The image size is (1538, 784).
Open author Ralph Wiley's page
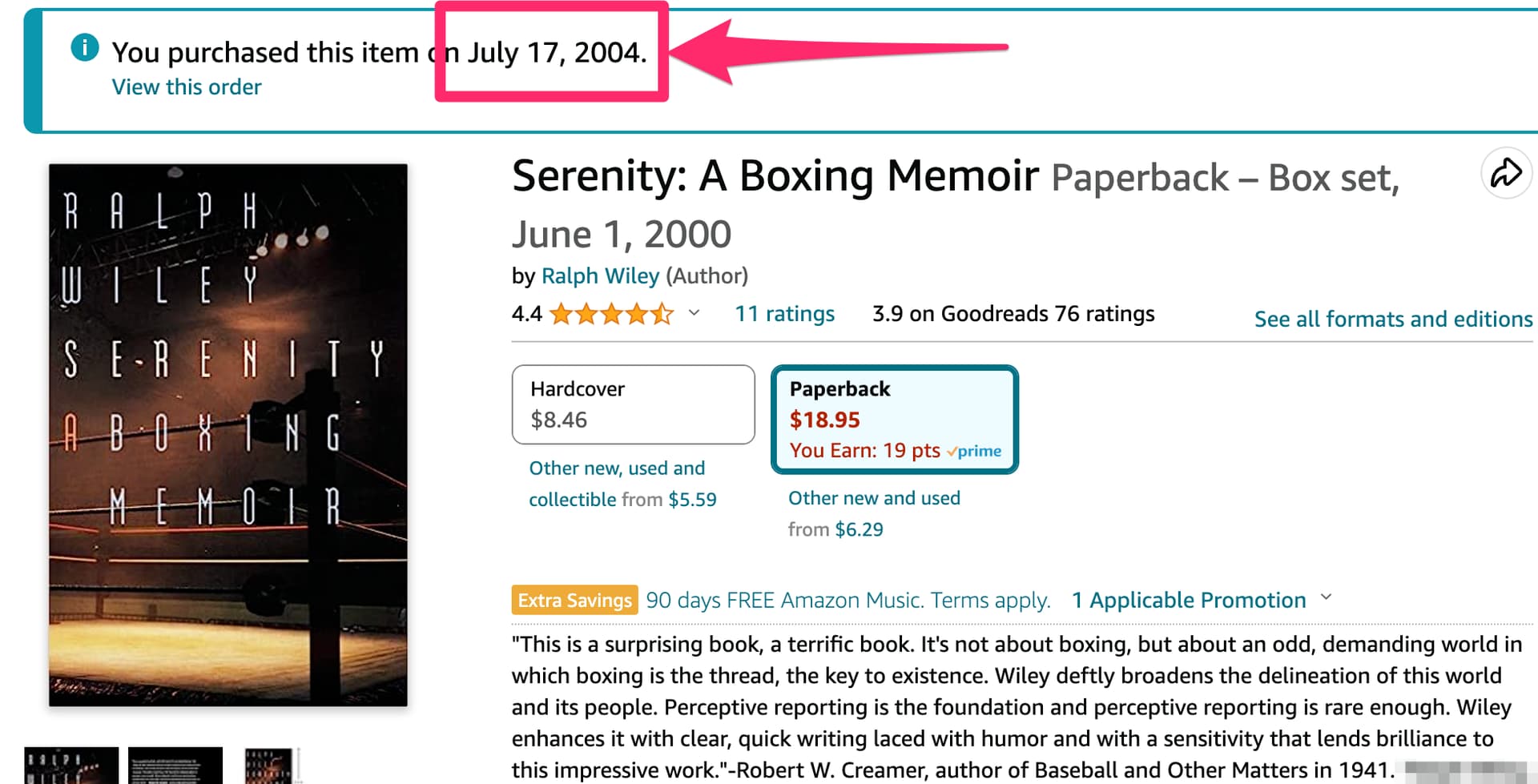pos(600,275)
